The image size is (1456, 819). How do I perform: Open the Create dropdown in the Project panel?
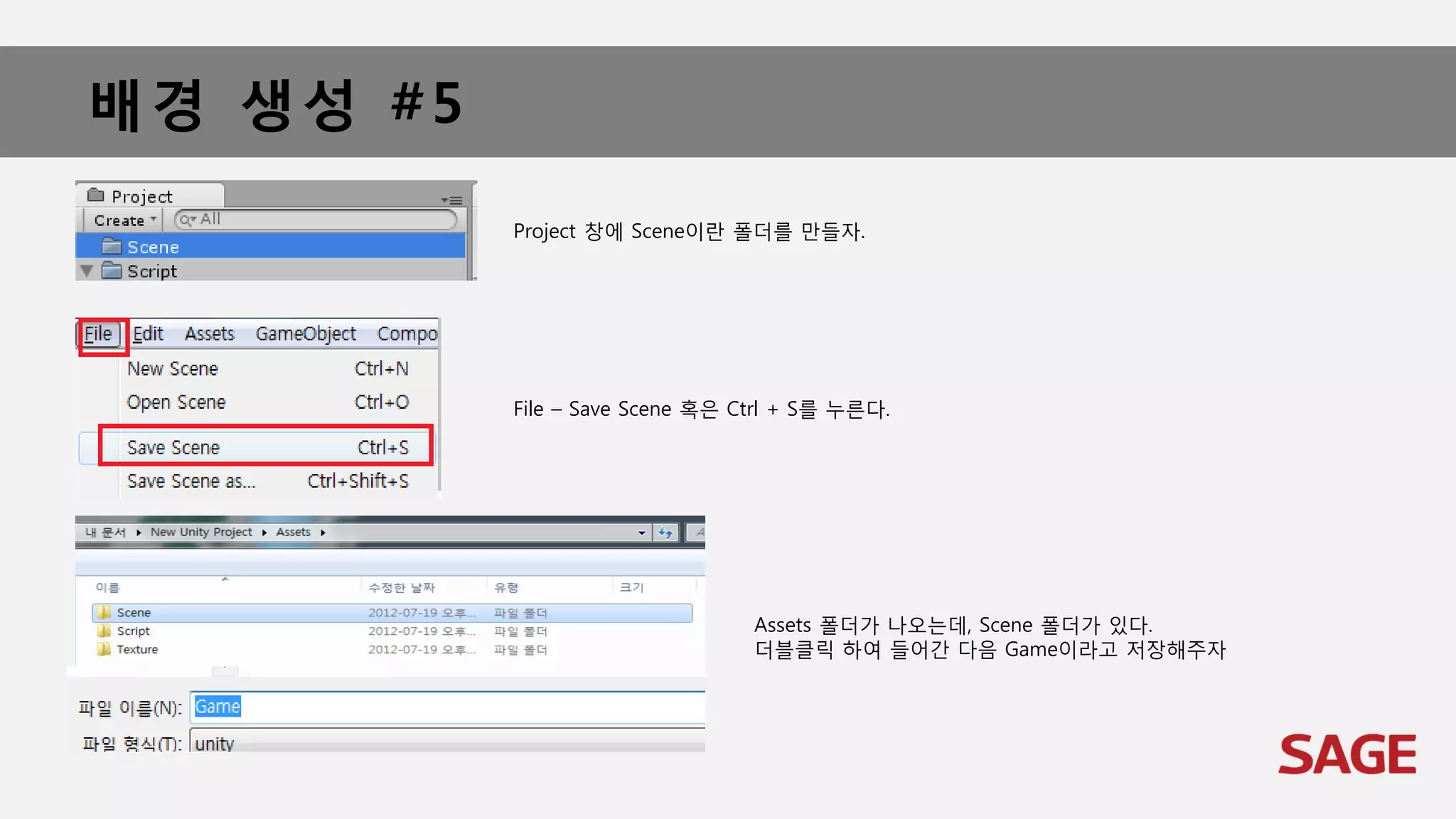(x=124, y=220)
